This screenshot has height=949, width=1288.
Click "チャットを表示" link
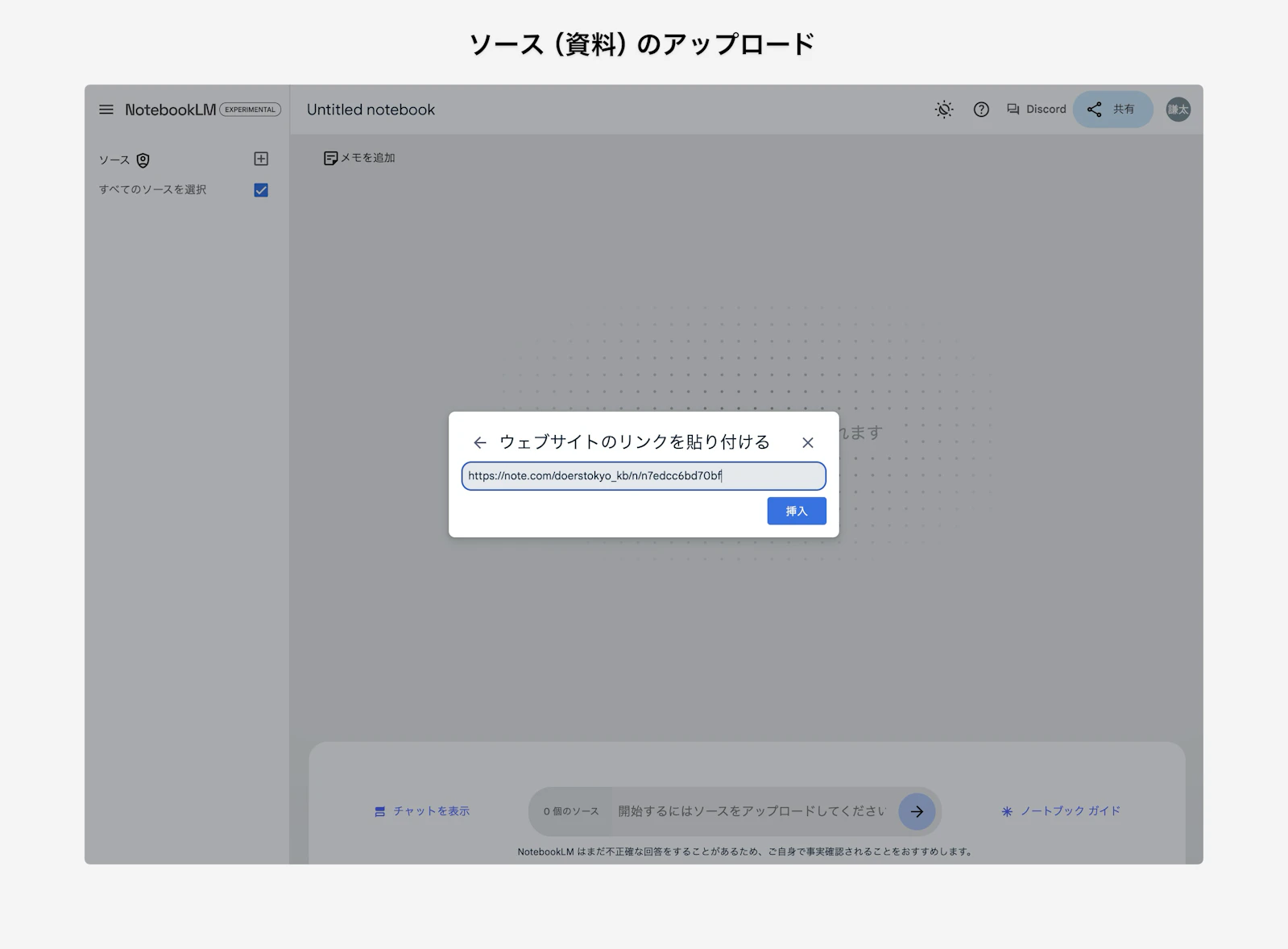click(422, 811)
